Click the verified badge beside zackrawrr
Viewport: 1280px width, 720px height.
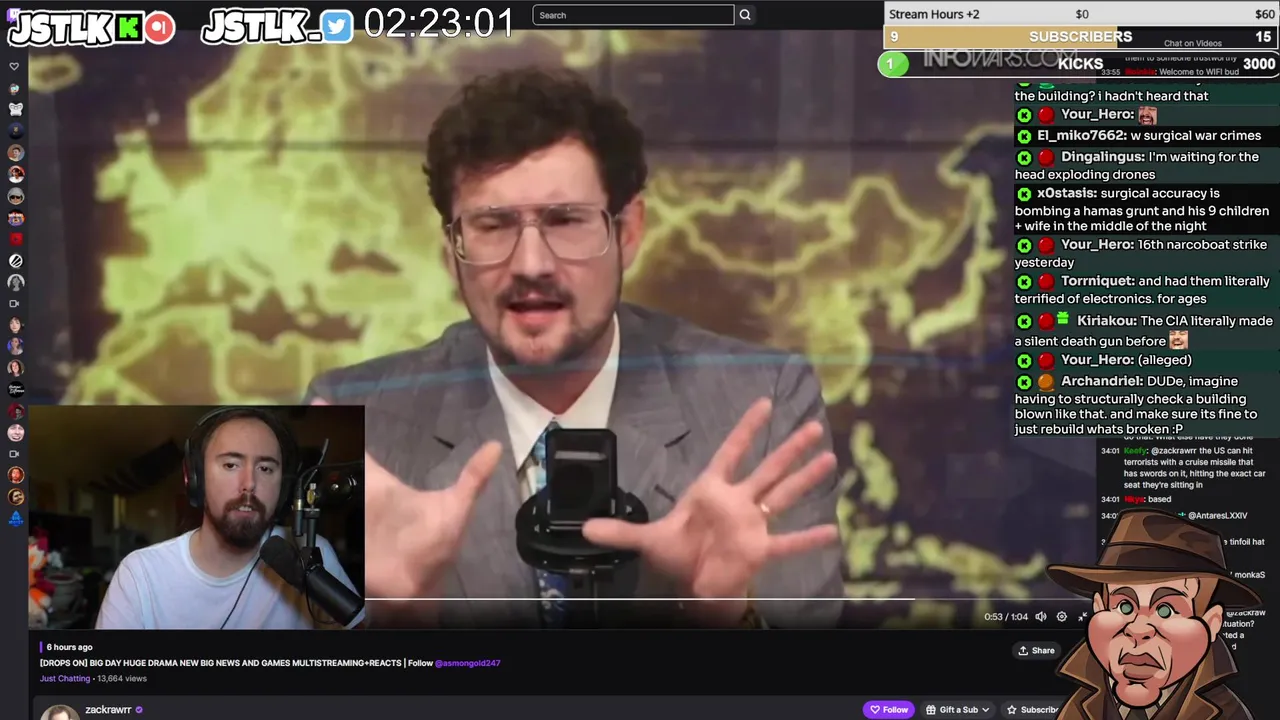tap(139, 710)
